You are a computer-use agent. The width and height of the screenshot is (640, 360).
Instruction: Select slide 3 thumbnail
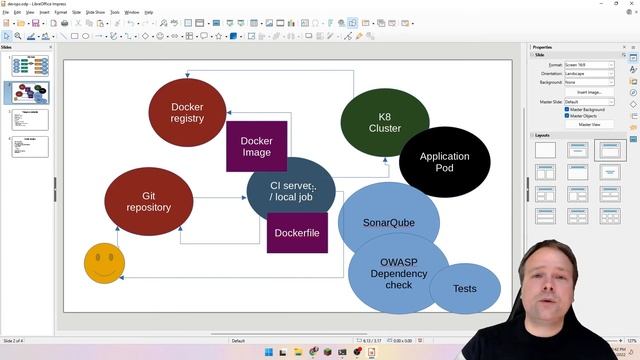(30, 120)
